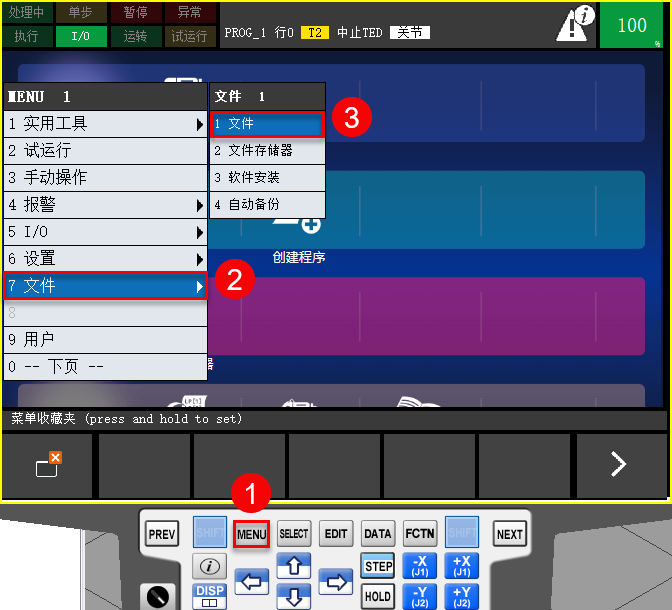Select 0 -- 下页 -- menu entry
The width and height of the screenshot is (672, 610).
point(104,367)
